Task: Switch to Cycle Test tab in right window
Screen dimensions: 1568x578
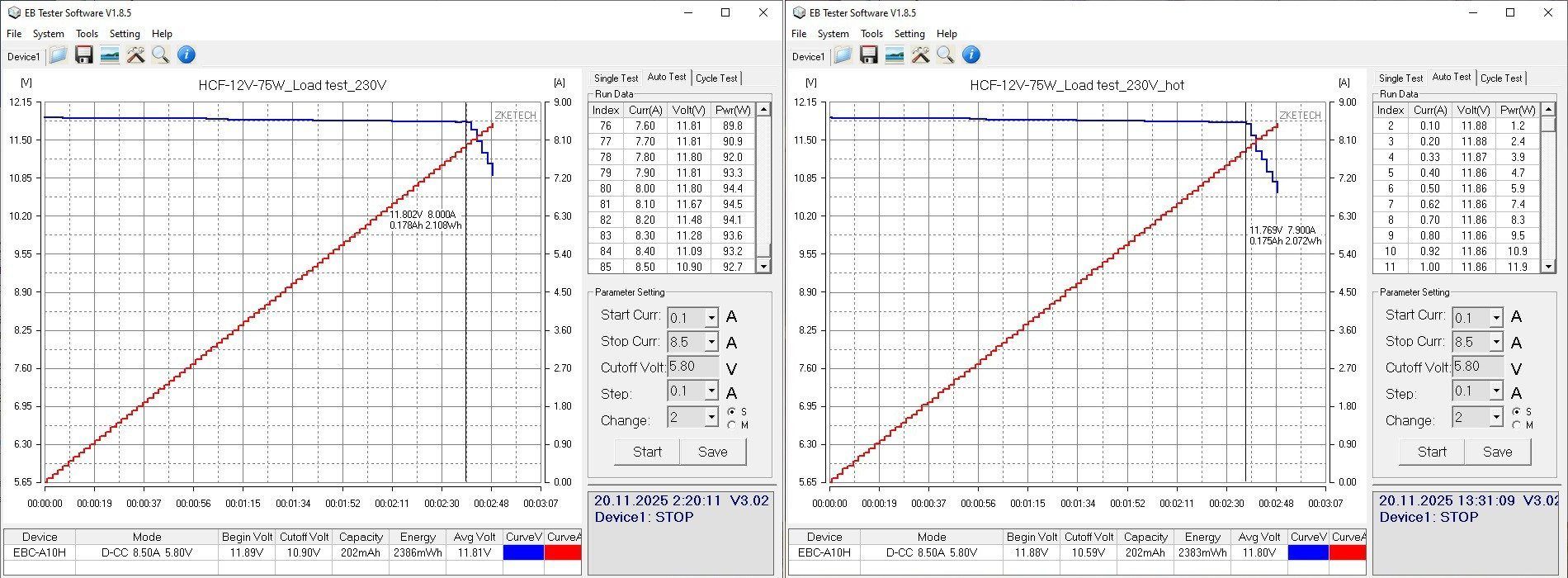Action: pyautogui.click(x=1501, y=78)
